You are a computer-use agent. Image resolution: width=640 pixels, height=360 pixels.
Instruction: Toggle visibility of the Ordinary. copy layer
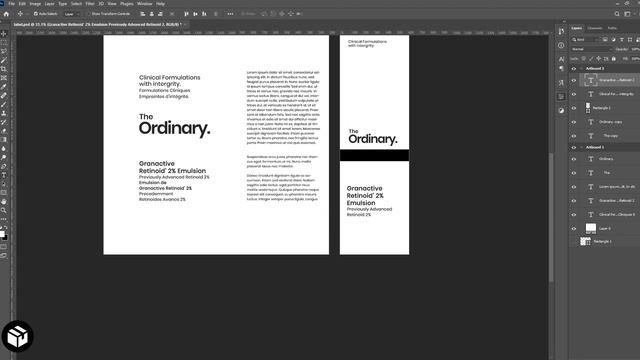tap(573, 122)
